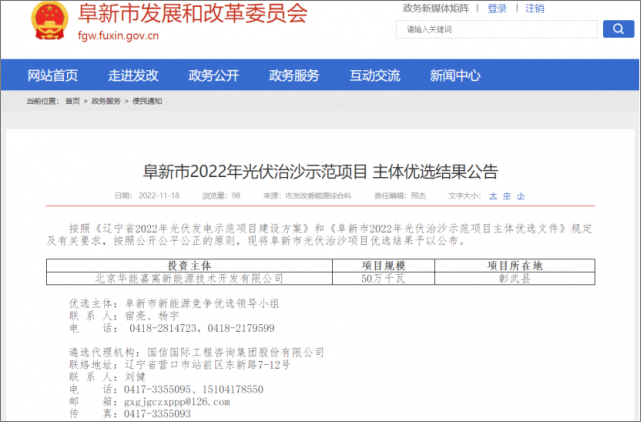641x422 pixels.
Task: Open the 走进发改 navigation menu
Action: click(133, 76)
